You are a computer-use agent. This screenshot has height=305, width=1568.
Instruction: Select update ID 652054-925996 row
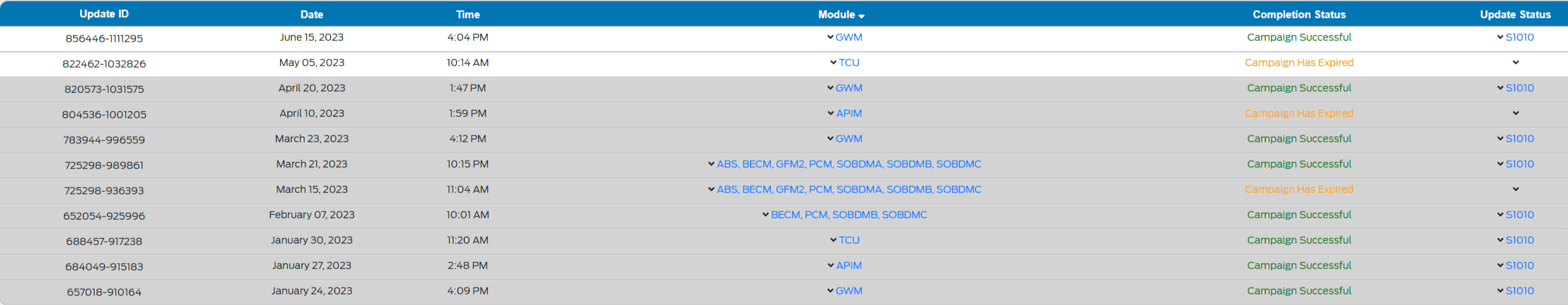click(x=104, y=216)
